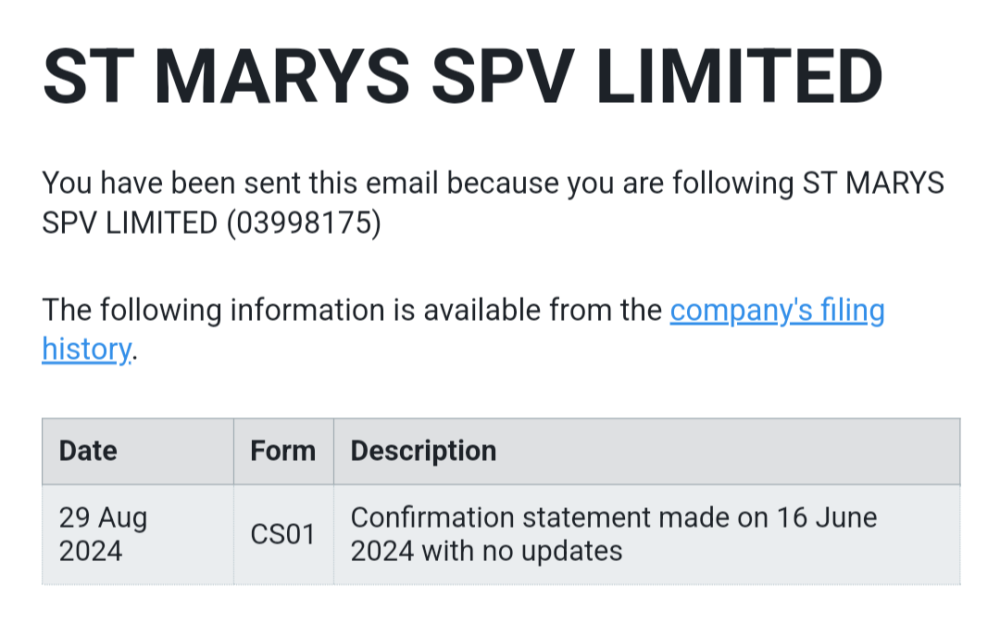Click "SPV LIMITED" before the company number
This screenshot has height=625, width=1000.
pos(129,223)
